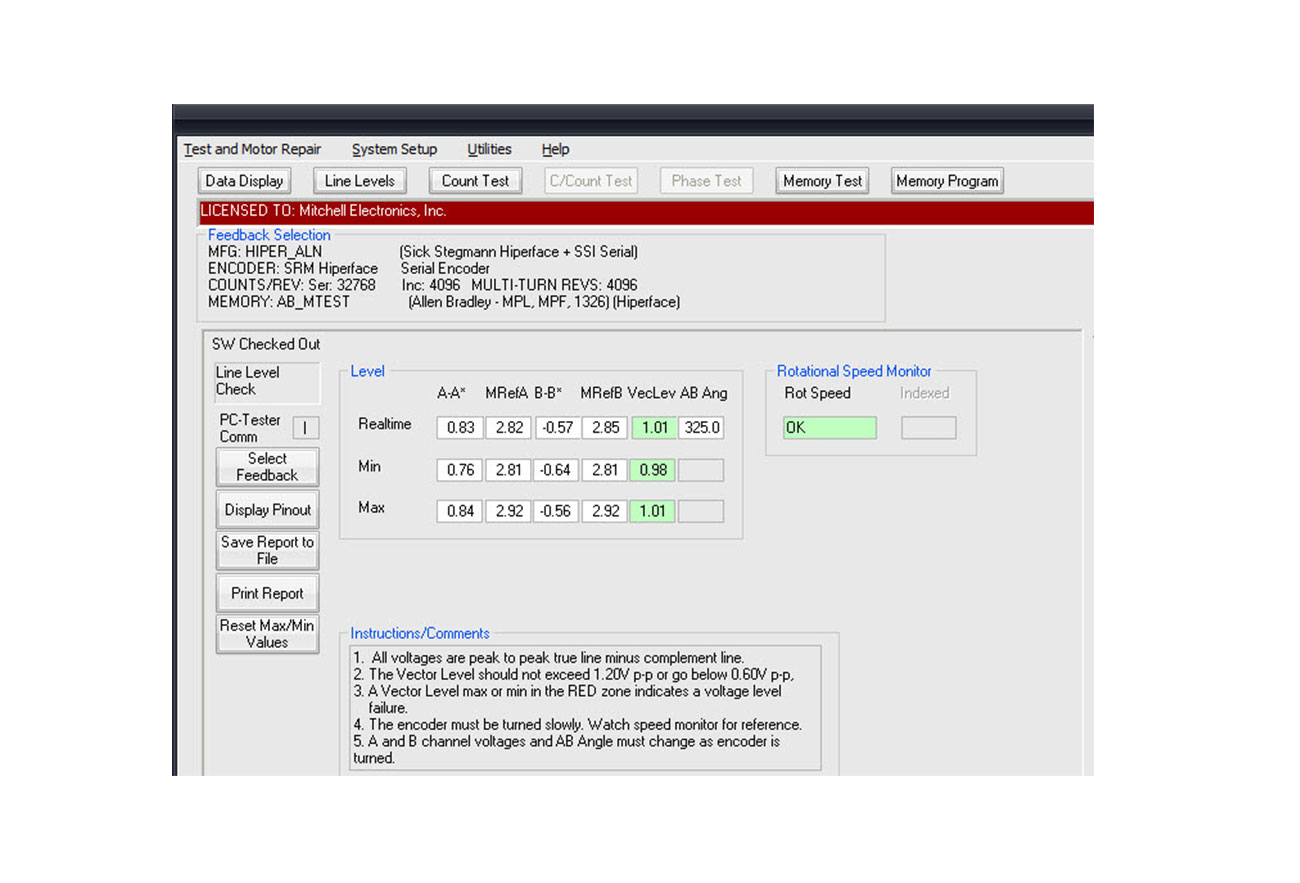Click the green Min VecLev 0.98 field
The width and height of the screenshot is (1300, 883).
[x=653, y=470]
